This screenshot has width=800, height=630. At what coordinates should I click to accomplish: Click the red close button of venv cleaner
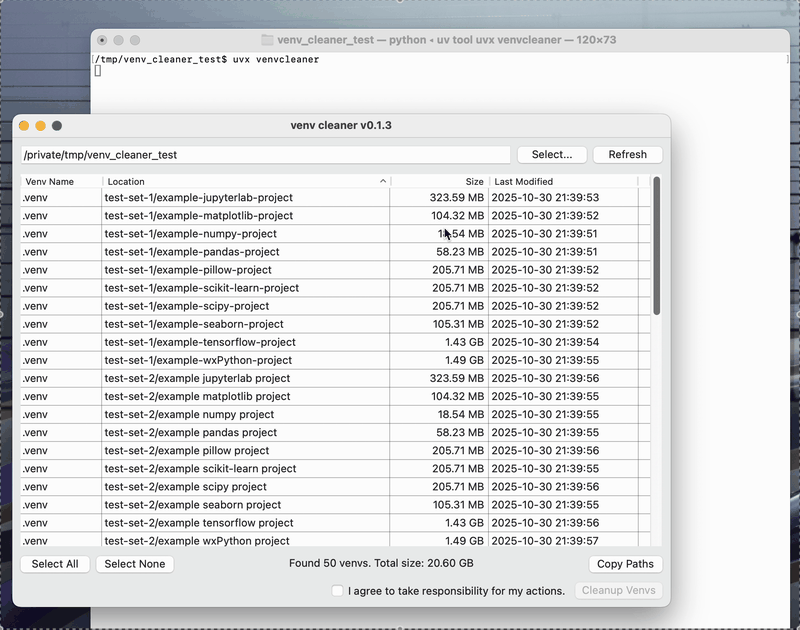point(24,126)
